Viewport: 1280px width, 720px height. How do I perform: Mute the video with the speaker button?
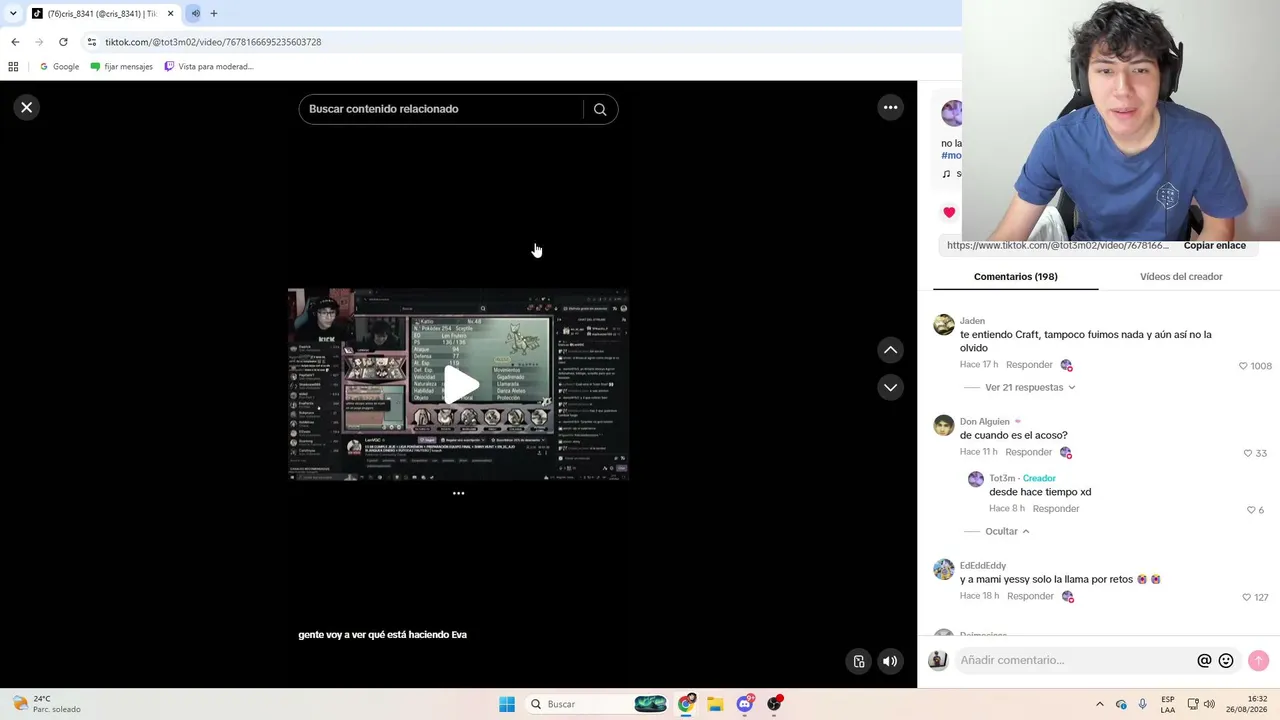point(890,661)
